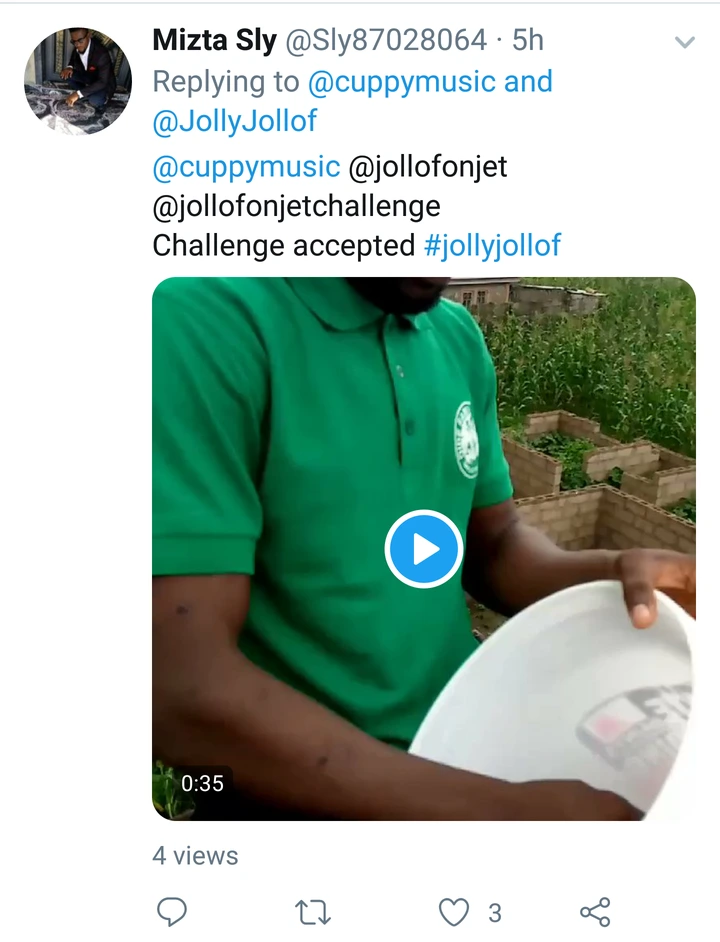Screen dimensions: 720x942
Task: Reply to Mizta Sly's tweet
Action: click(172, 912)
